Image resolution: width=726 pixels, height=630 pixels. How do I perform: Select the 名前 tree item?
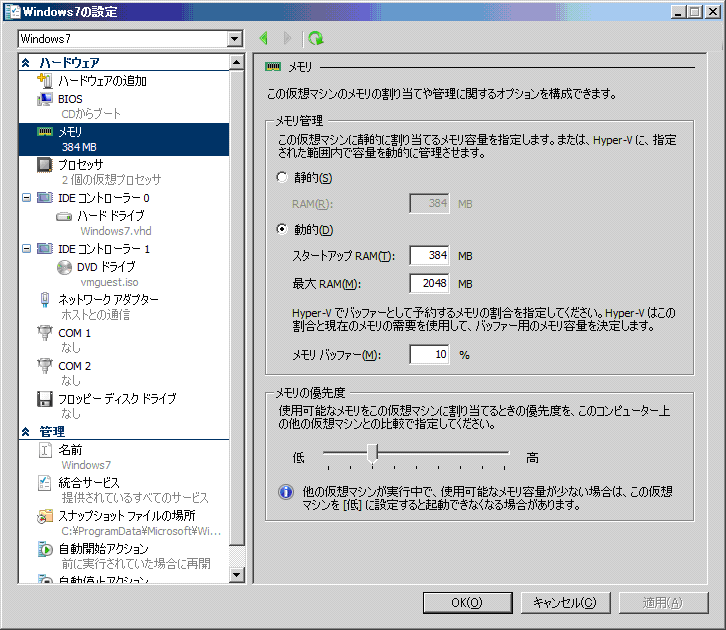(70, 449)
